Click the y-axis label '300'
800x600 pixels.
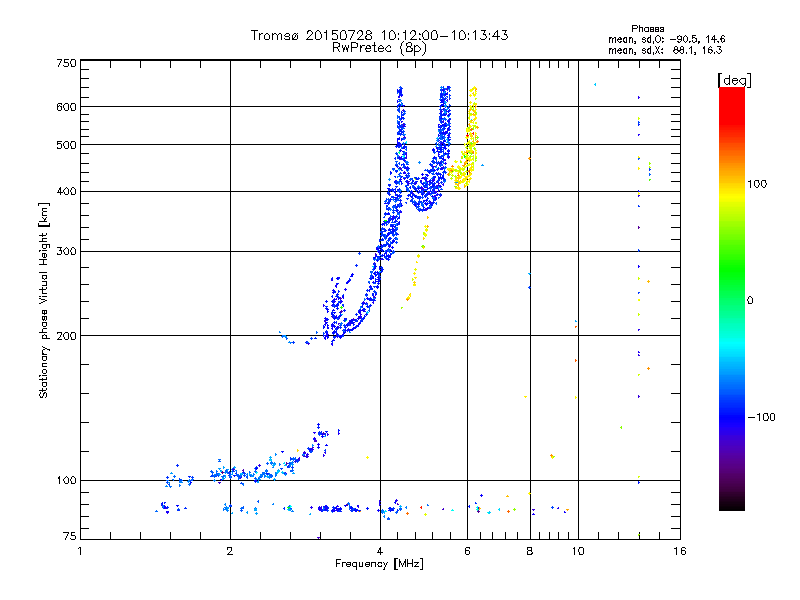tap(66, 252)
